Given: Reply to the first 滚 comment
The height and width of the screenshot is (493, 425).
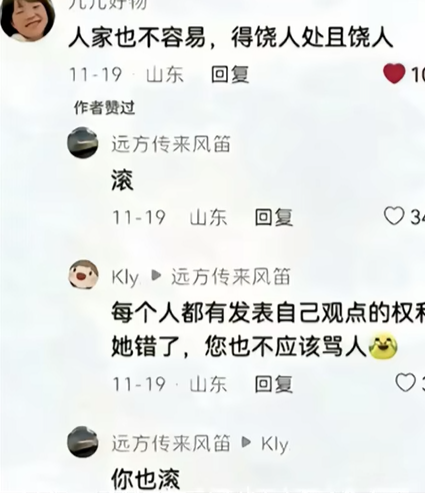Looking at the screenshot, I should pyautogui.click(x=274, y=217).
